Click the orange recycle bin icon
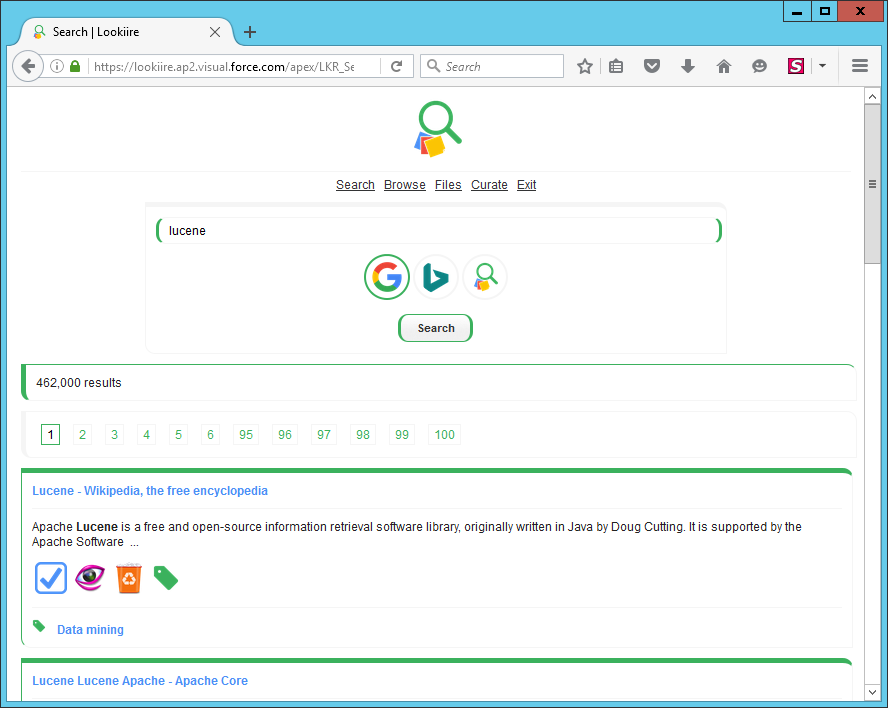Viewport: 888px width, 708px height. 129,578
